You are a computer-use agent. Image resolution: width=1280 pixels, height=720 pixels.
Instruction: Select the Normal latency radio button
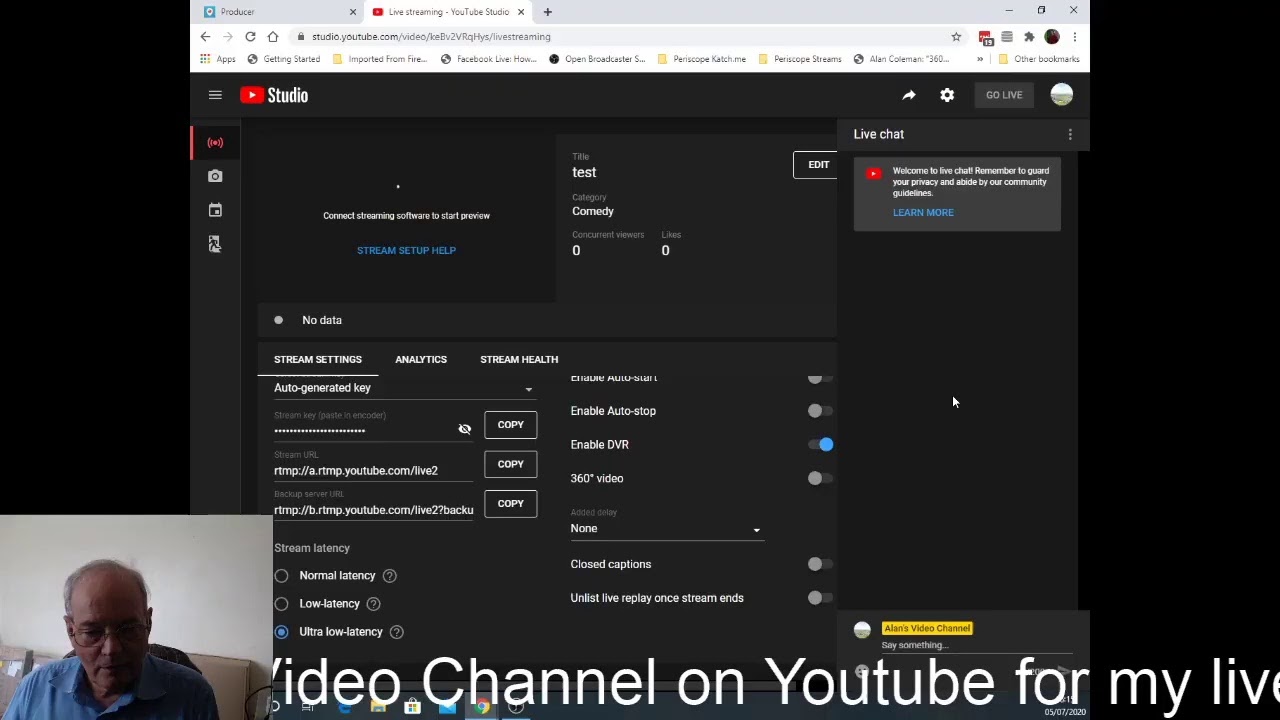[281, 576]
